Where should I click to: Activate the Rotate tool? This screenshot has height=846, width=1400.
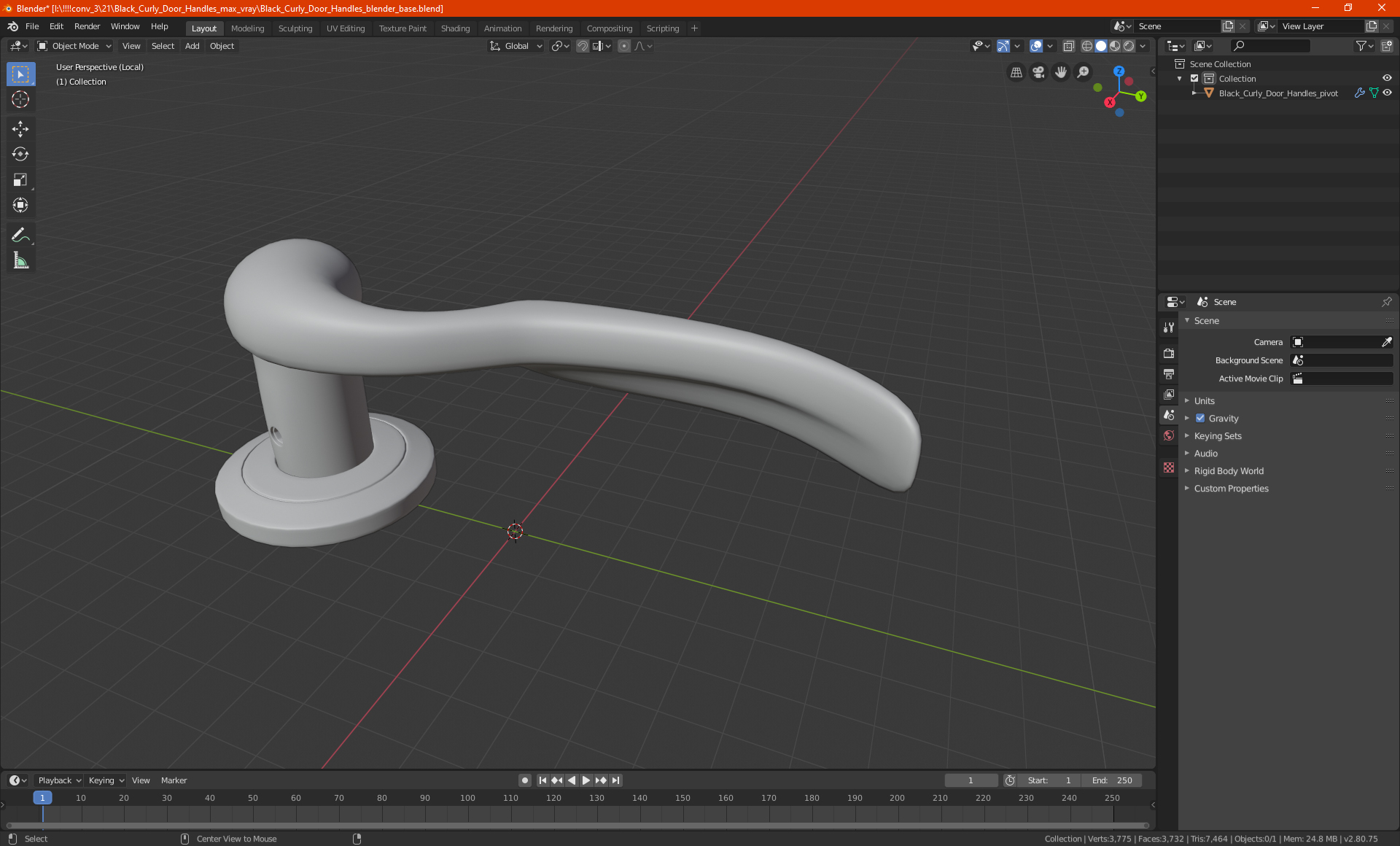20,154
